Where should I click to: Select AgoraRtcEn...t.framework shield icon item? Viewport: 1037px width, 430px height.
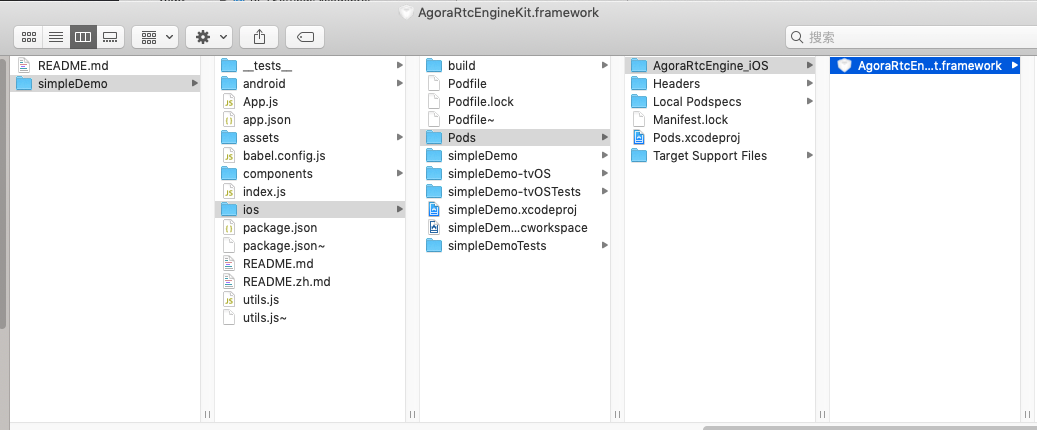pos(844,65)
